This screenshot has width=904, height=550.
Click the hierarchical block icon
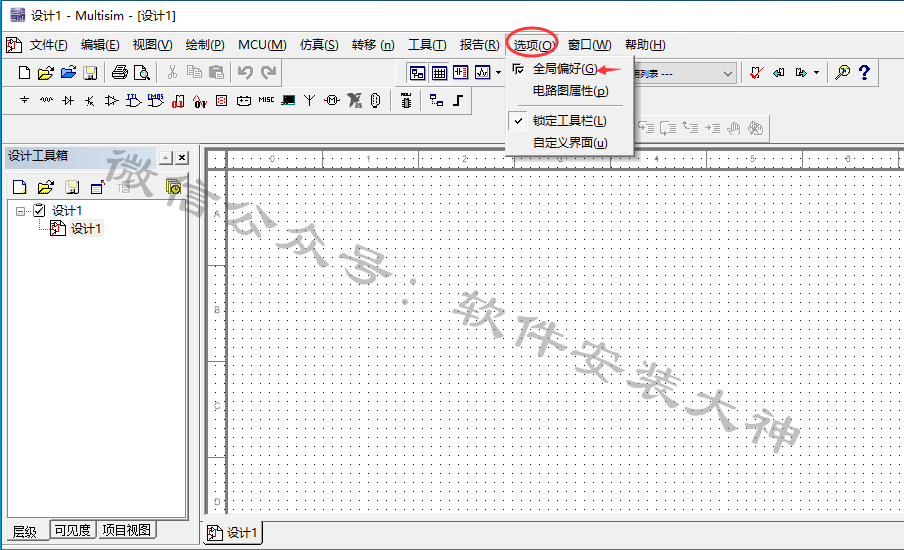[x=436, y=100]
